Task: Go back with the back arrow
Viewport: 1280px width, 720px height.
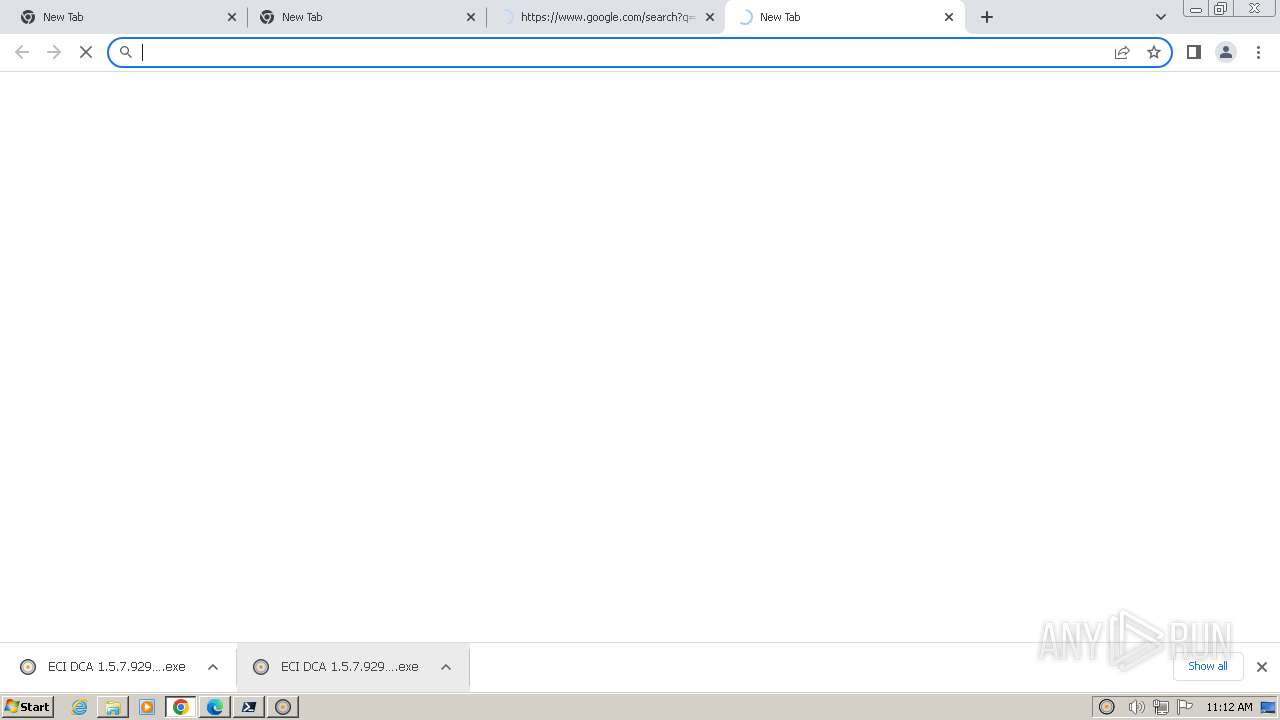Action: point(22,52)
